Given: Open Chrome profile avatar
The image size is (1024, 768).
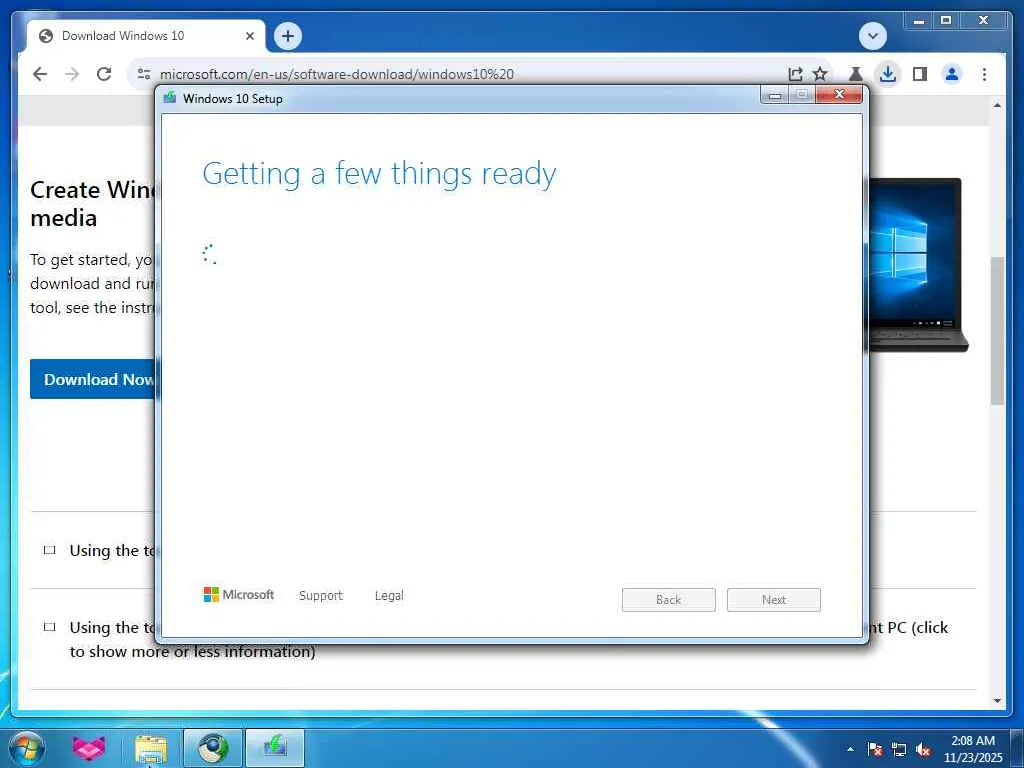Looking at the screenshot, I should coord(952,74).
